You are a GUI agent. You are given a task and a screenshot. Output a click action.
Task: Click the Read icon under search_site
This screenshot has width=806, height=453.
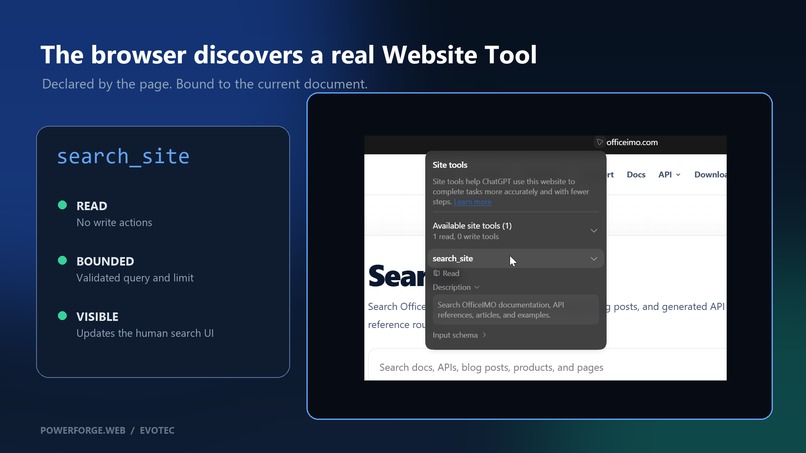[436, 274]
